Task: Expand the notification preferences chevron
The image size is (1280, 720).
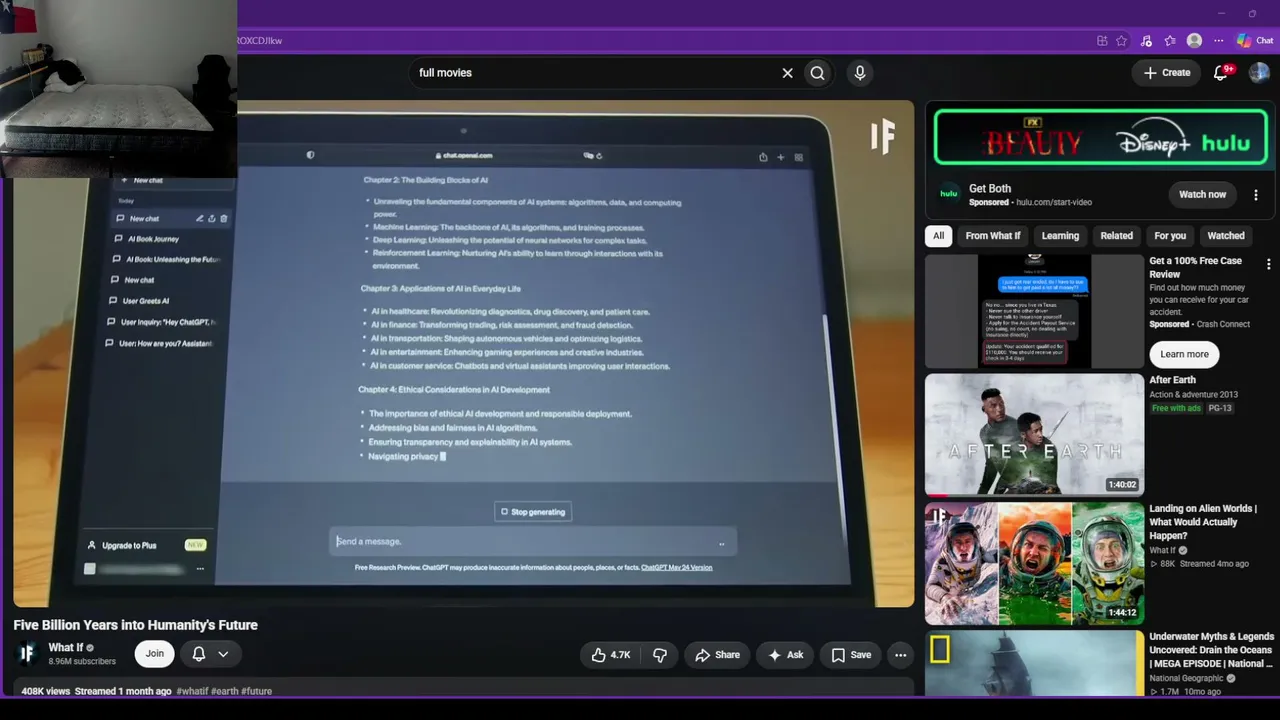Action: click(x=223, y=654)
